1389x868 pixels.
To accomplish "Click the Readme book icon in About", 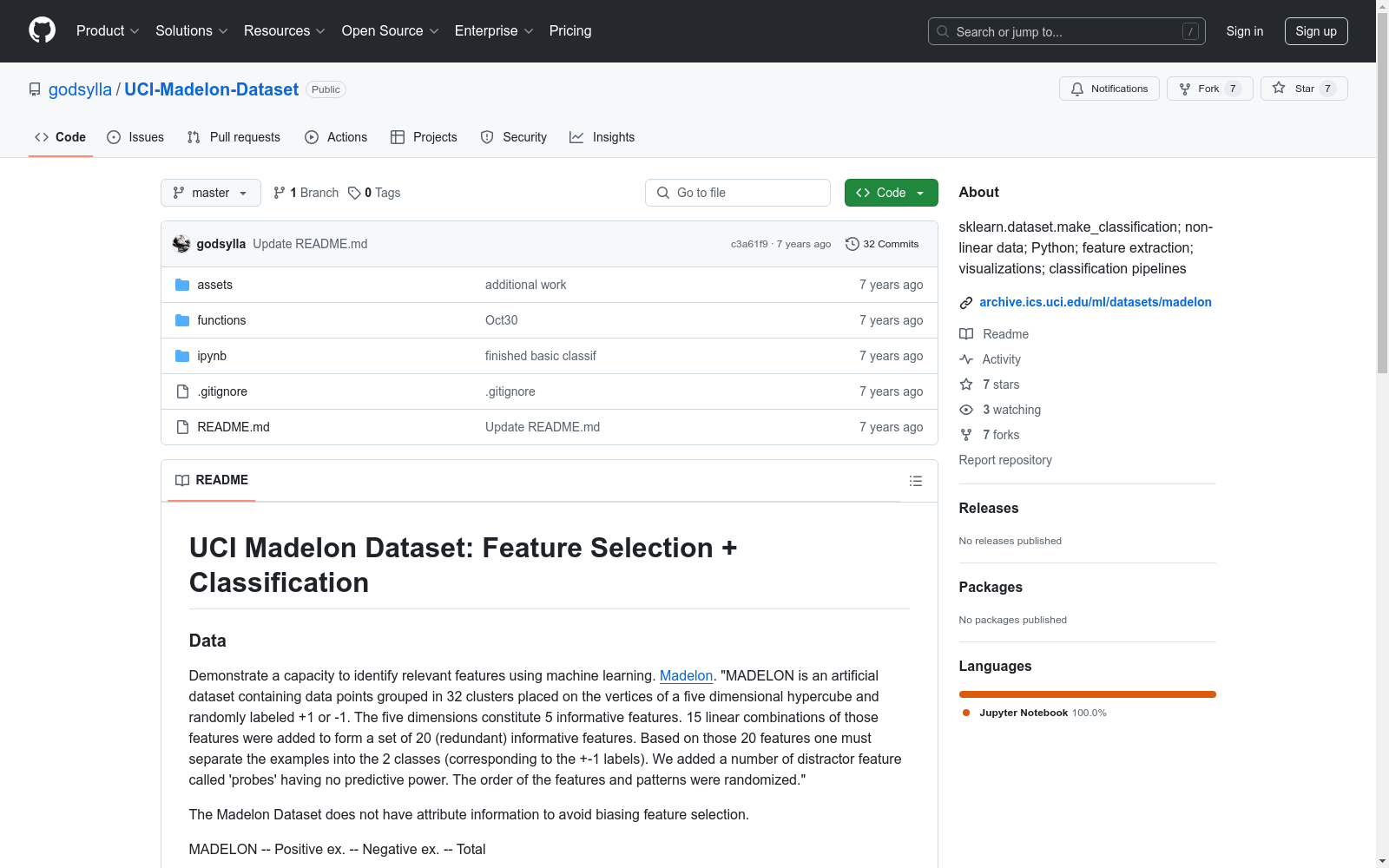I will (966, 334).
